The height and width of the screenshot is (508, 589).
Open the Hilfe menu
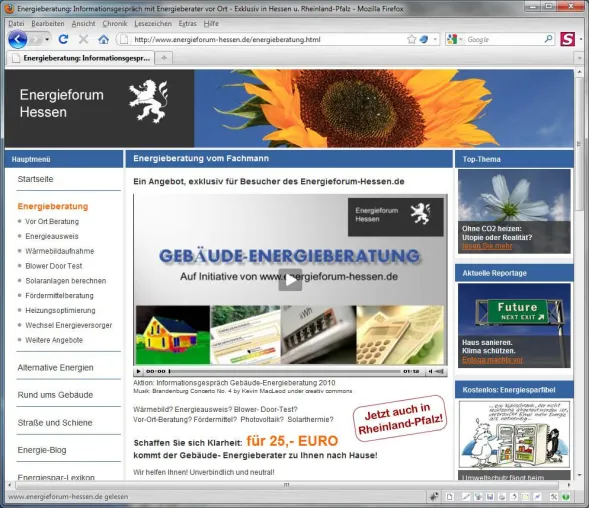pyautogui.click(x=211, y=24)
